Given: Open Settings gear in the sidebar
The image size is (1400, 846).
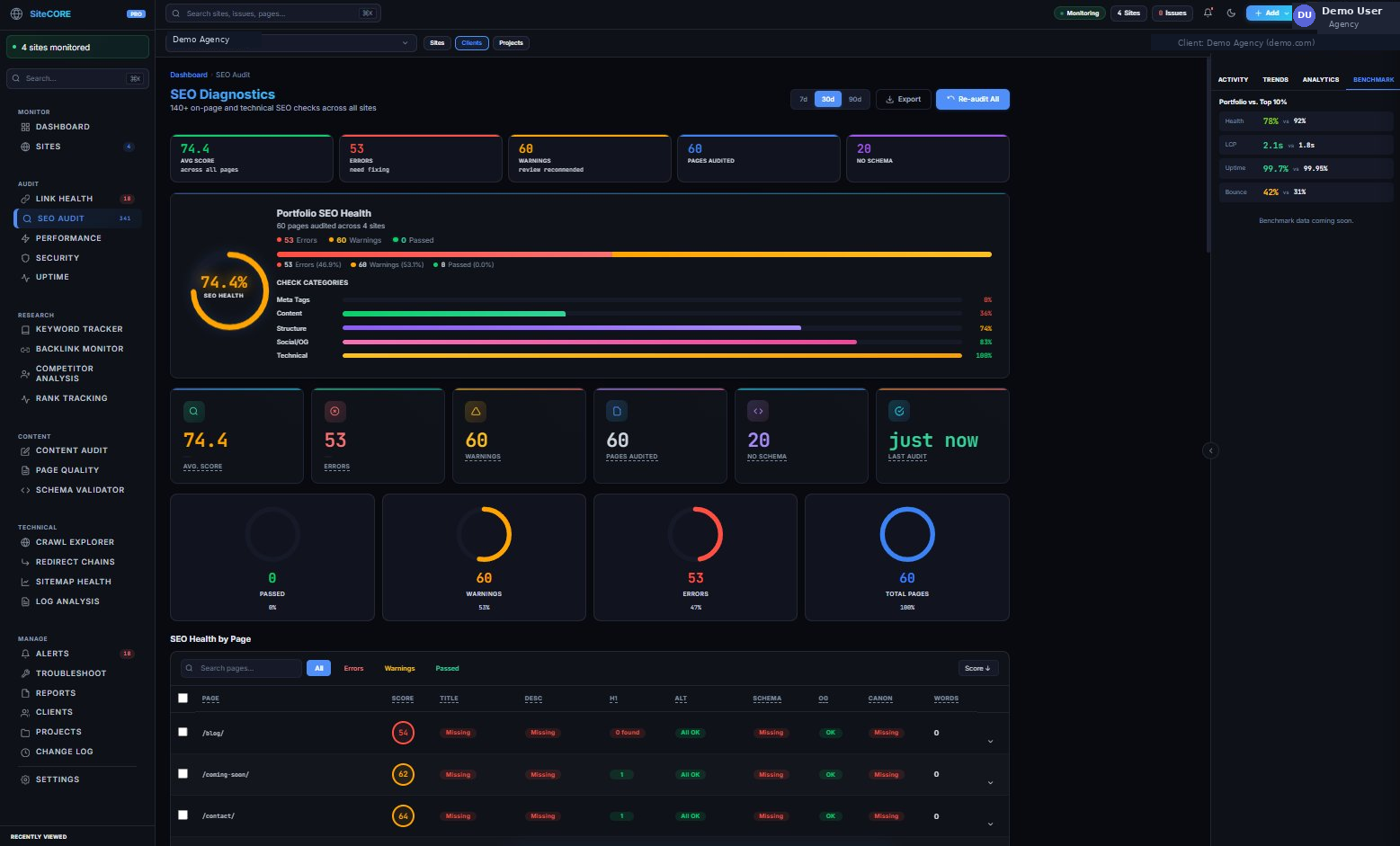Looking at the screenshot, I should 57,779.
